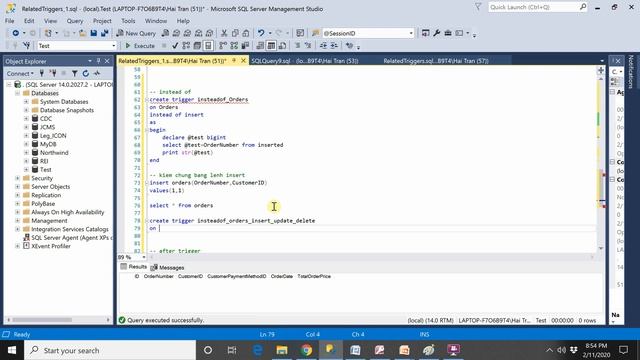Open the Connect dropdown in Object Explorer
Viewport: 640px width, 360px height.
click(x=20, y=73)
